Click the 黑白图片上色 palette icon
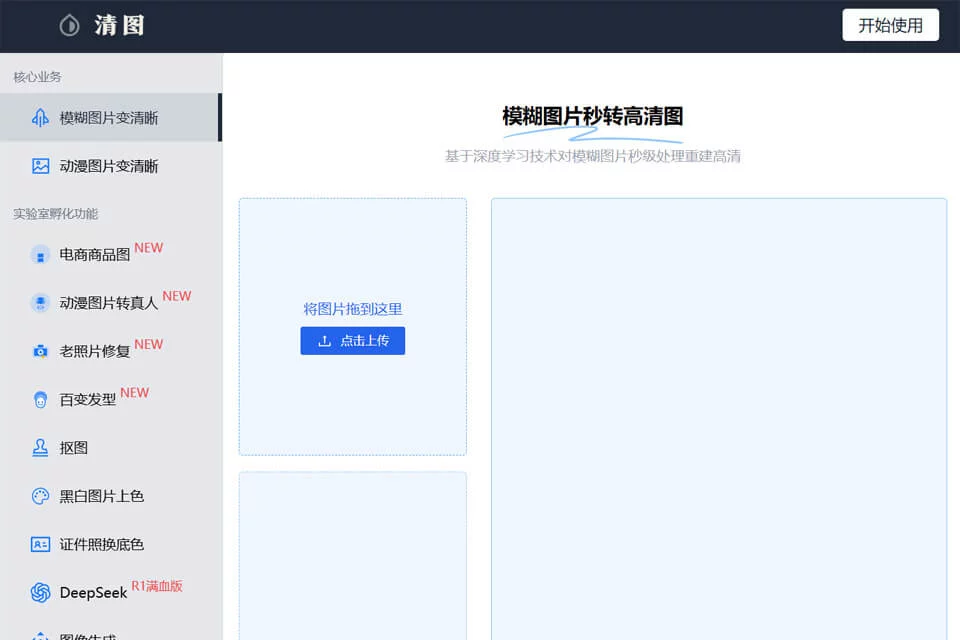 click(40, 496)
